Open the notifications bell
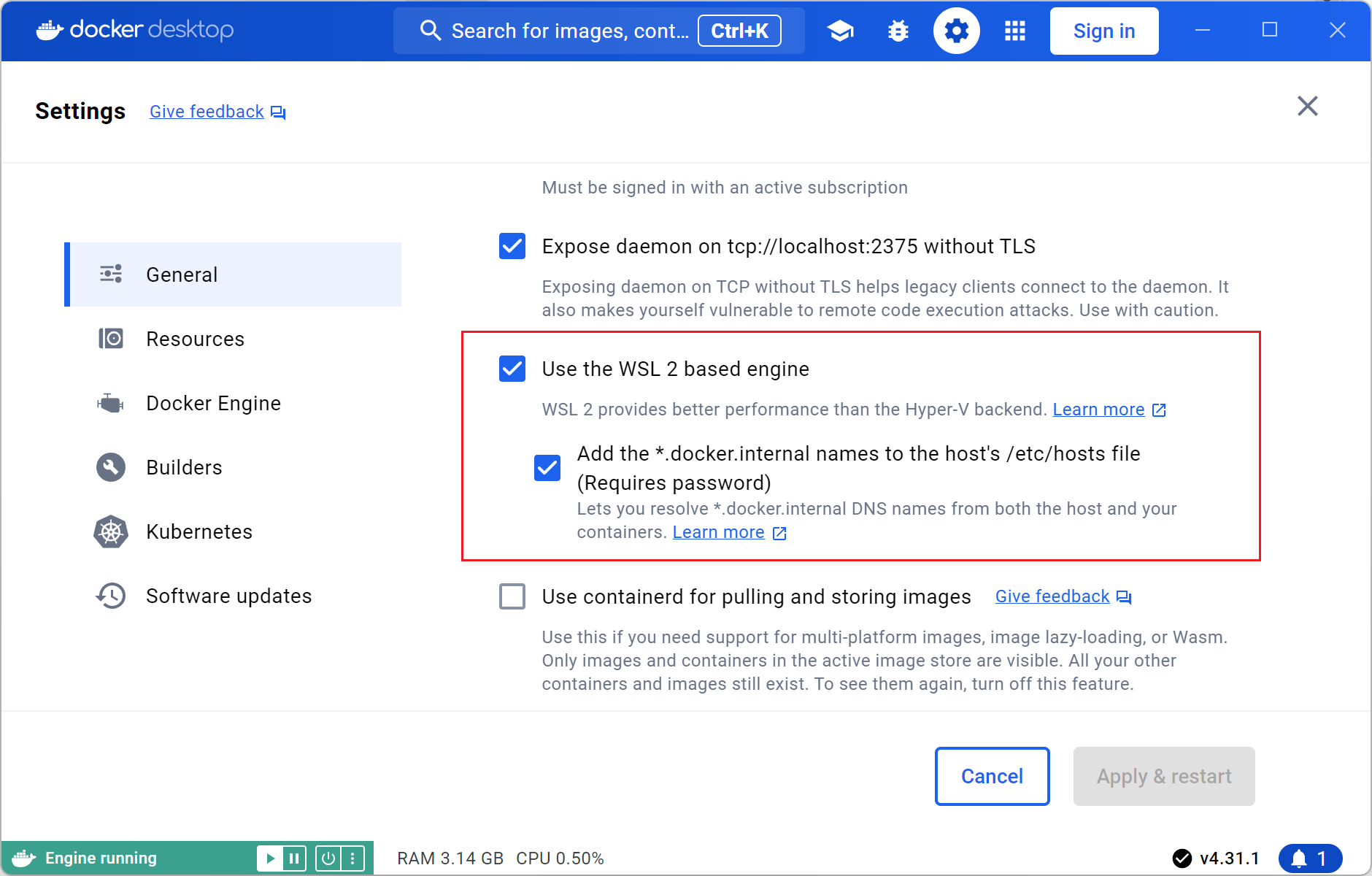1372x876 pixels. tap(1310, 858)
